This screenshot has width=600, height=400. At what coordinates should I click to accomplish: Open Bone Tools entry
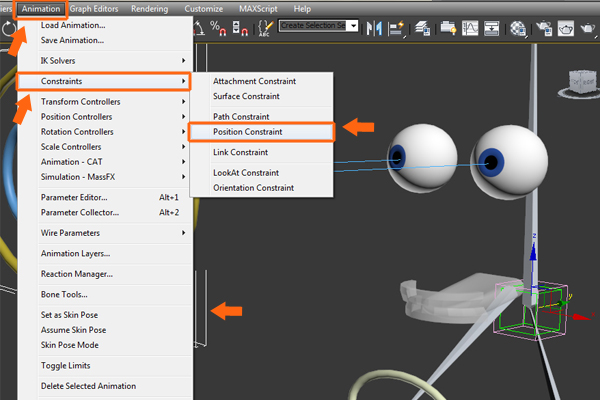click(x=105, y=294)
